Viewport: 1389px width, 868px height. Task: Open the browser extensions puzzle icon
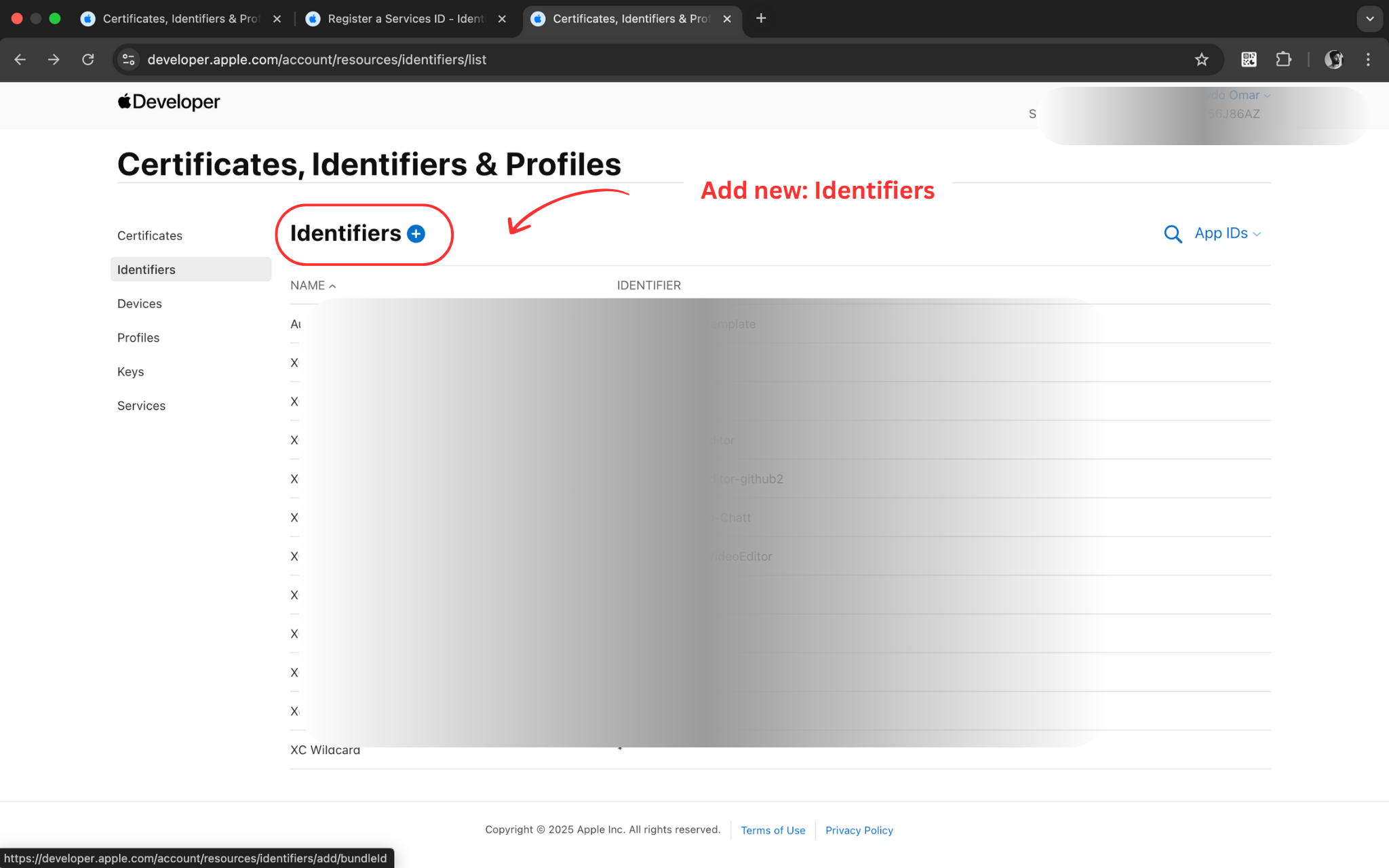(x=1283, y=60)
